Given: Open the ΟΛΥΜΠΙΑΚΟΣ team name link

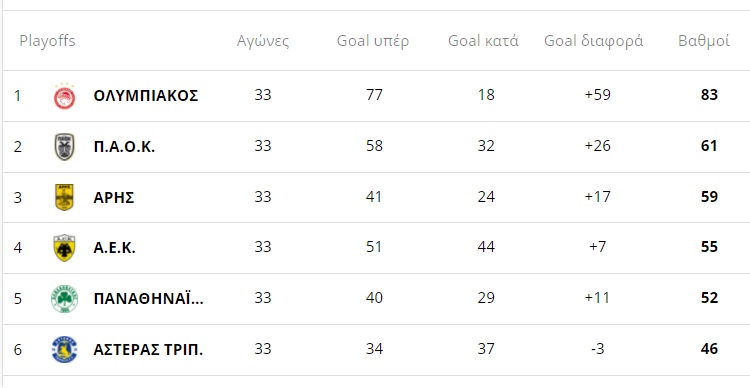Looking at the screenshot, I should pyautogui.click(x=146, y=96).
